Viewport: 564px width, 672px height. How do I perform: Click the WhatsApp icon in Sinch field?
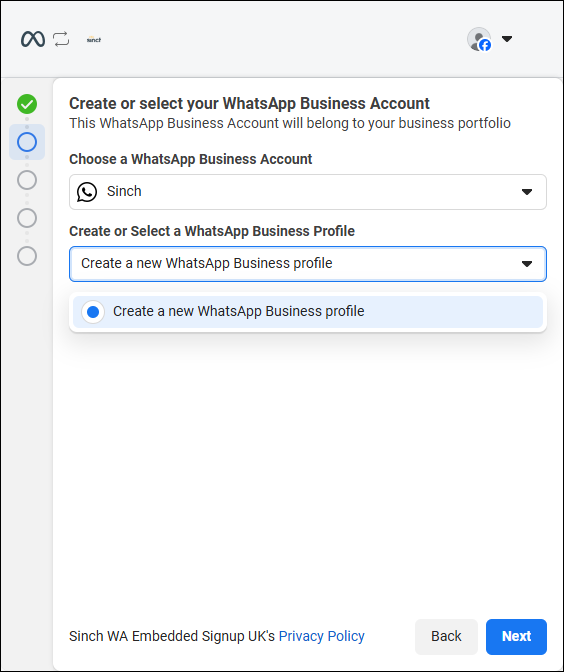(87, 192)
